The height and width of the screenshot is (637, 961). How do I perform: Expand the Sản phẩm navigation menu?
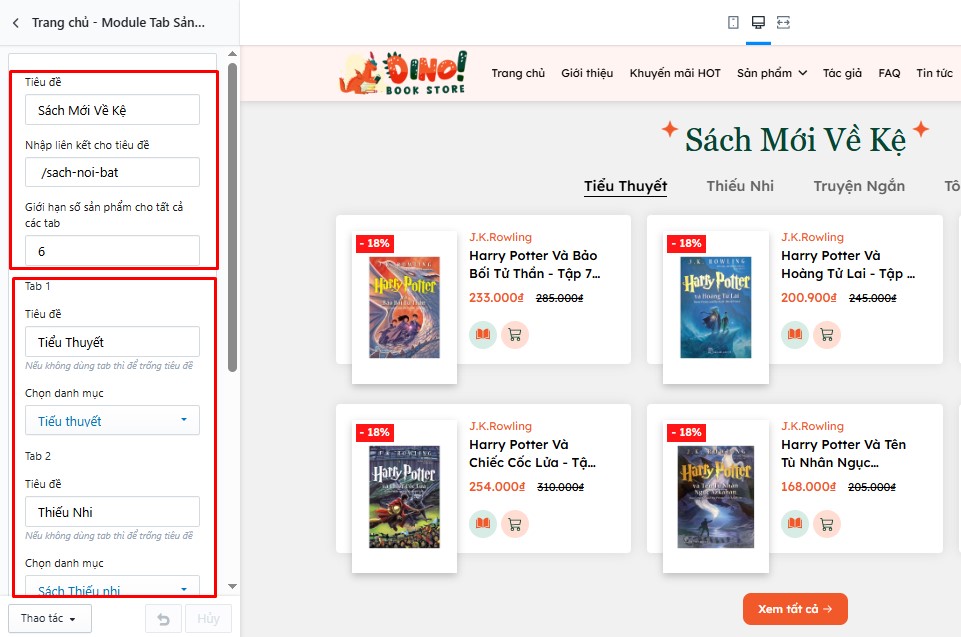coord(772,73)
